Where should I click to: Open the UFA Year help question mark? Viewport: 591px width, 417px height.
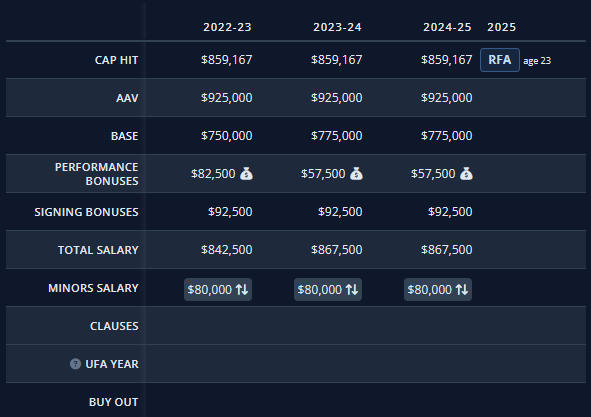(75, 364)
